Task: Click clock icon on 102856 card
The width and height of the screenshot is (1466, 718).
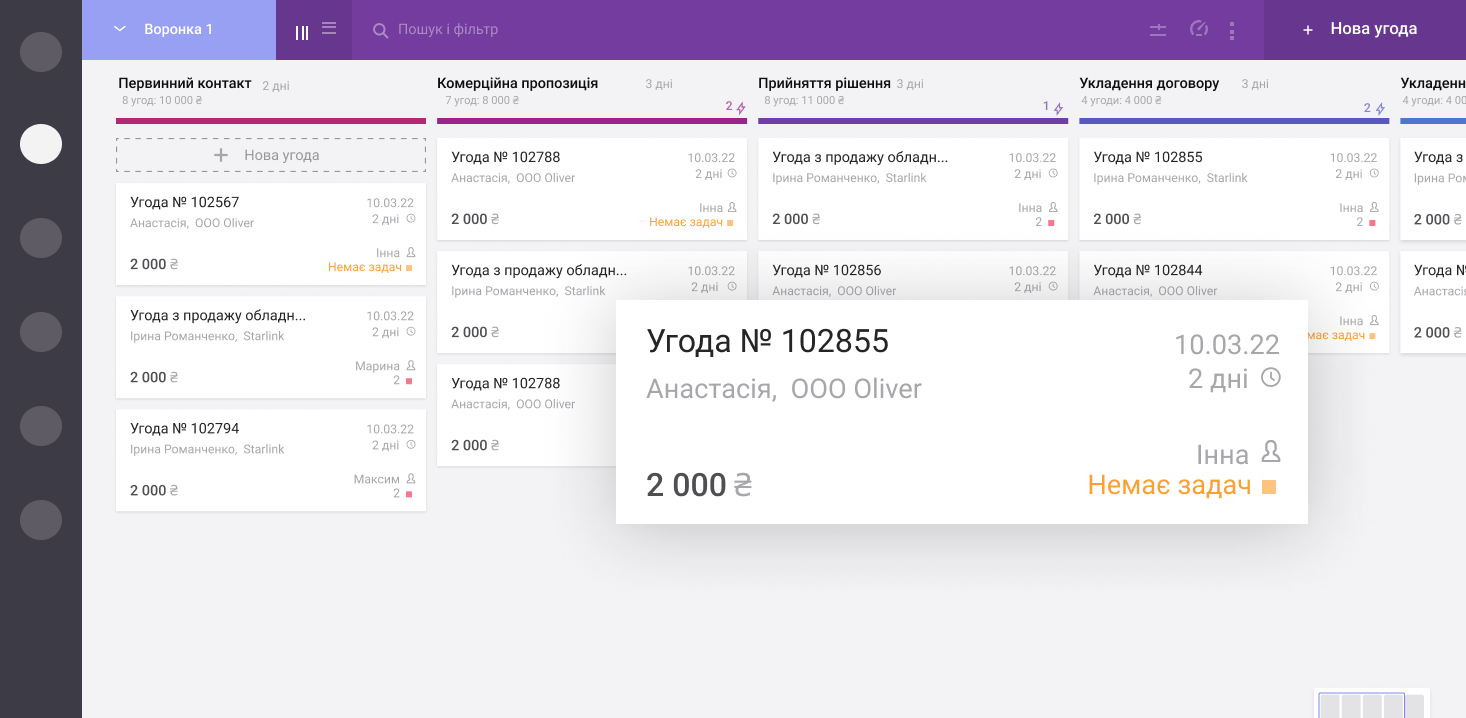Action: tap(1052, 287)
